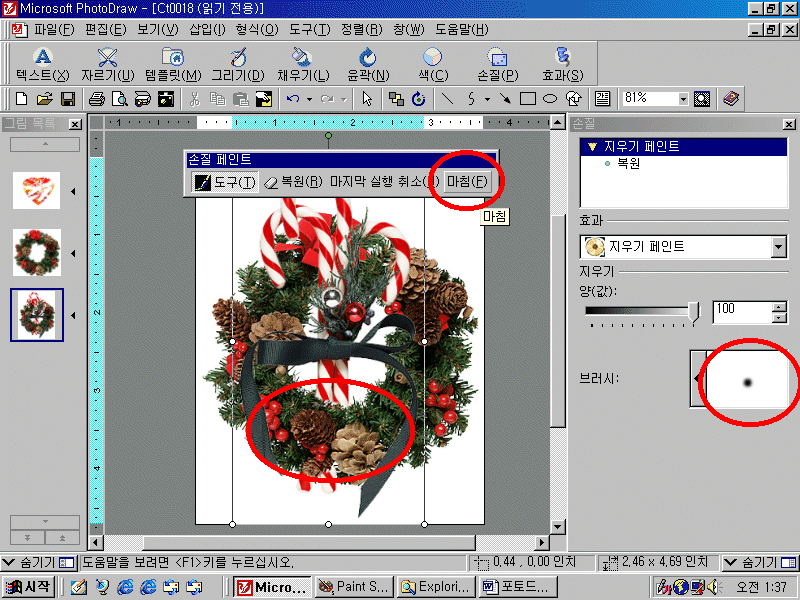Open print preview
Viewport: 800px width, 600px height.
(119, 98)
